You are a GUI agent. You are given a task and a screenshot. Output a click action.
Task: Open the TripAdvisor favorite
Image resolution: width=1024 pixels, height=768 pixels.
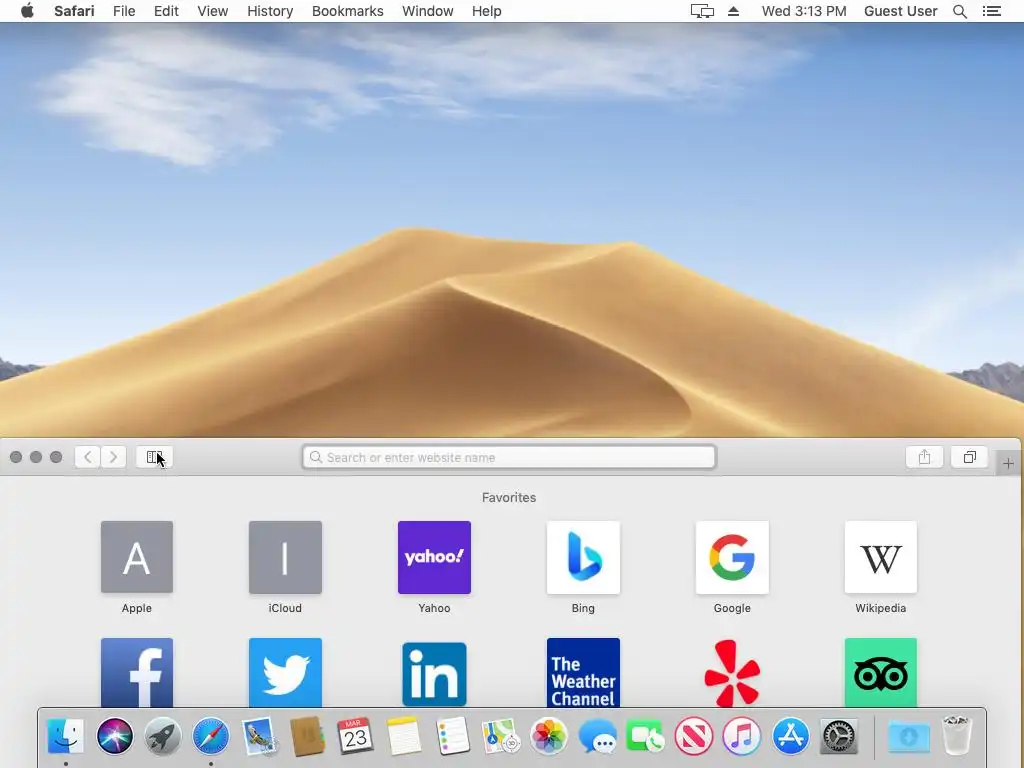880,673
